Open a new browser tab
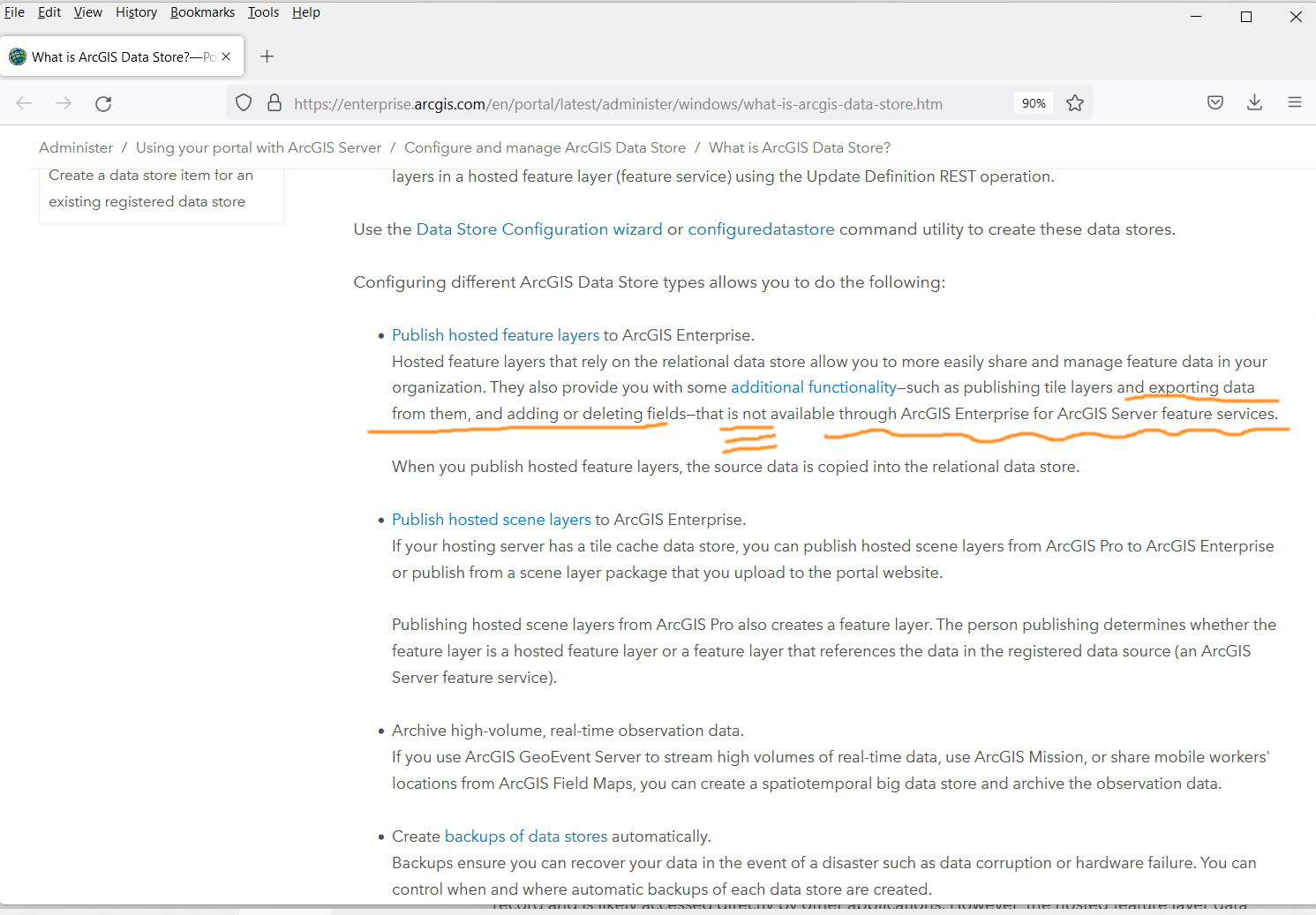The image size is (1316, 915). (x=267, y=56)
